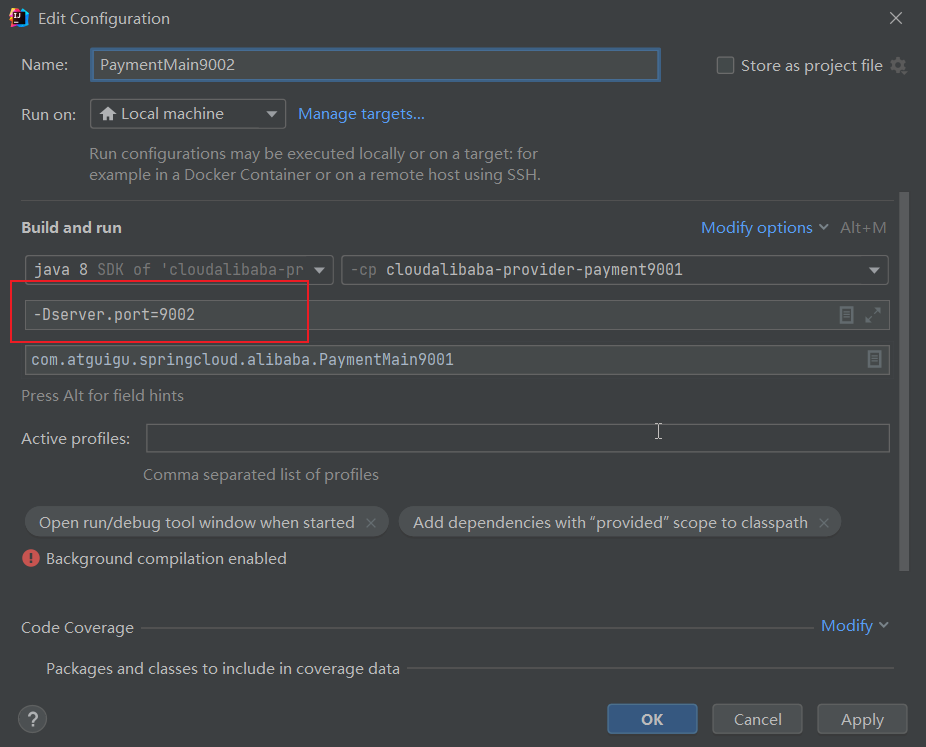The height and width of the screenshot is (747, 926).
Task: Click the Manage targets link
Action: pyautogui.click(x=361, y=114)
